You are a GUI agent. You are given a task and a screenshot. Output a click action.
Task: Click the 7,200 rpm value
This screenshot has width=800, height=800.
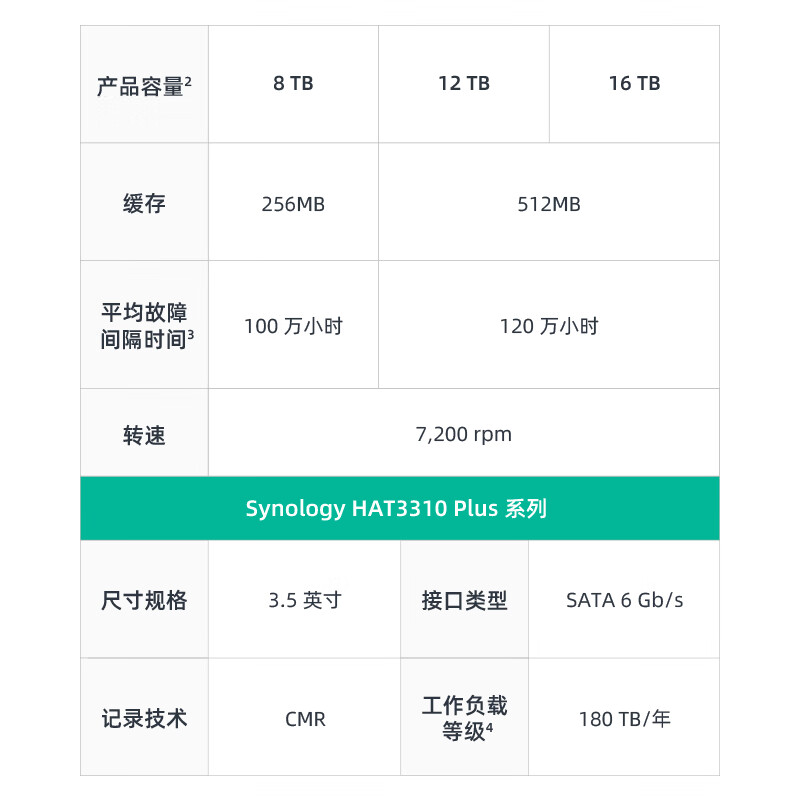(463, 435)
